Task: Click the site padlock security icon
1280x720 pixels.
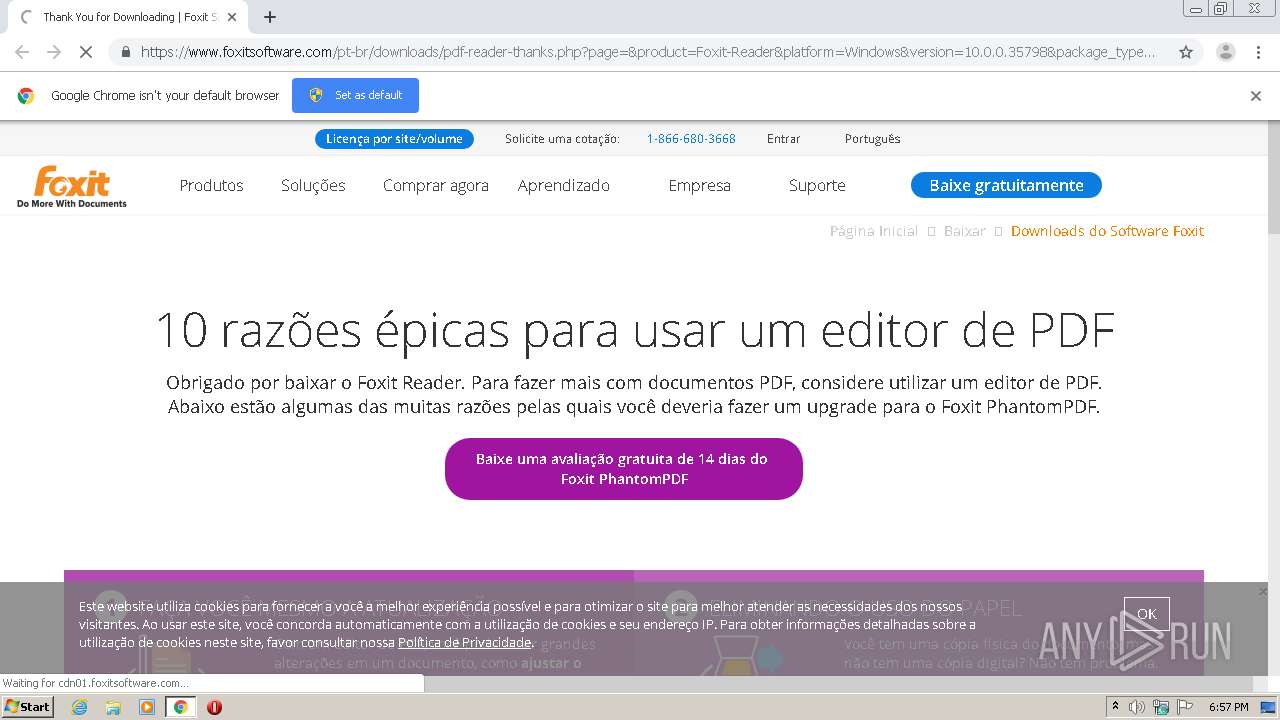Action: [x=125, y=52]
